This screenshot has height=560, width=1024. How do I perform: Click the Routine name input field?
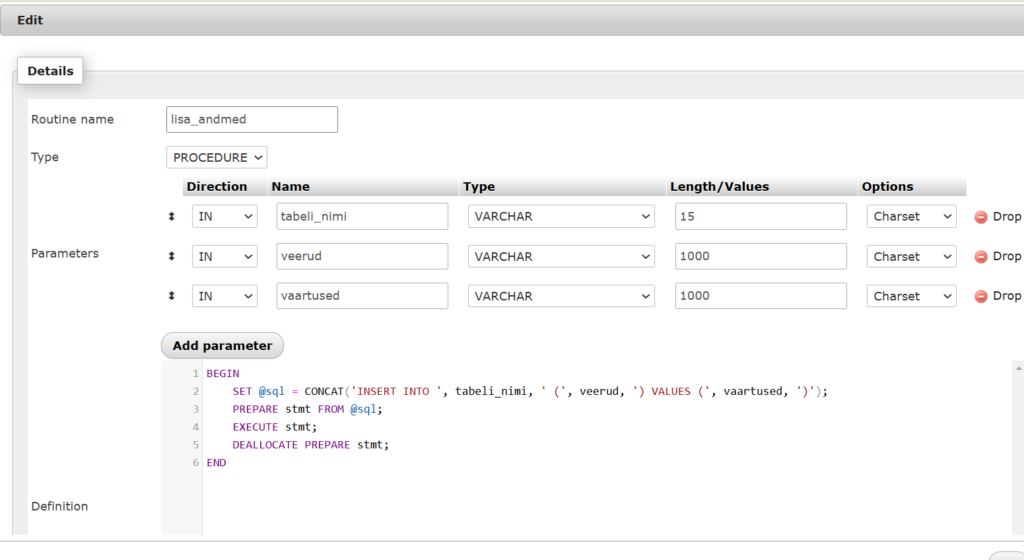[252, 119]
